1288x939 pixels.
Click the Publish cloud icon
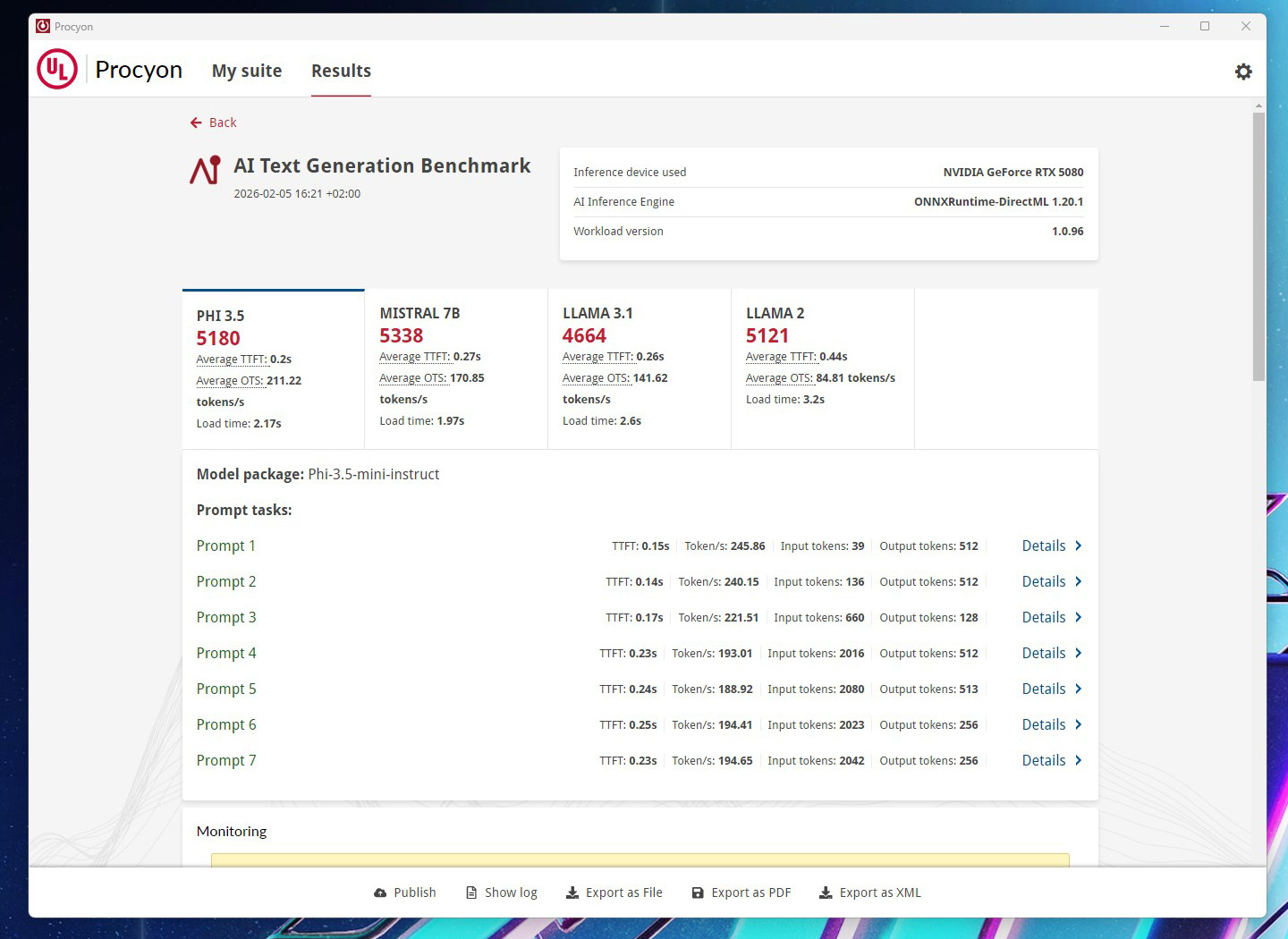click(x=380, y=892)
